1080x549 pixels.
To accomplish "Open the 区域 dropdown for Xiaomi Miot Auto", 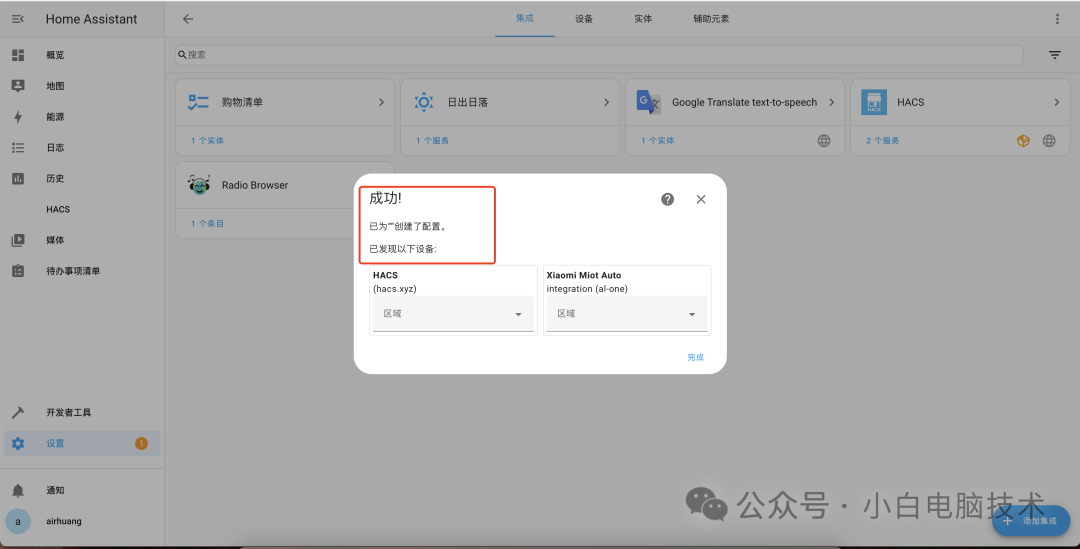I will [x=627, y=313].
